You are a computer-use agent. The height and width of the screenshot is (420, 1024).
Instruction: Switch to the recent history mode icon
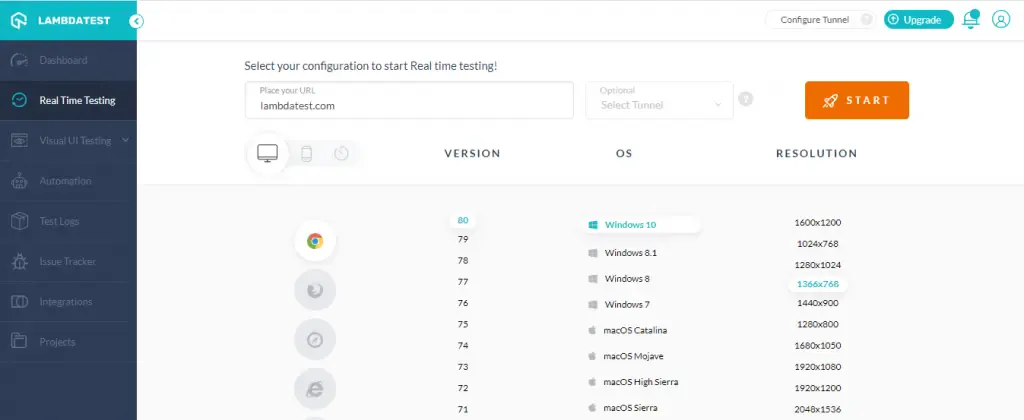coord(341,153)
